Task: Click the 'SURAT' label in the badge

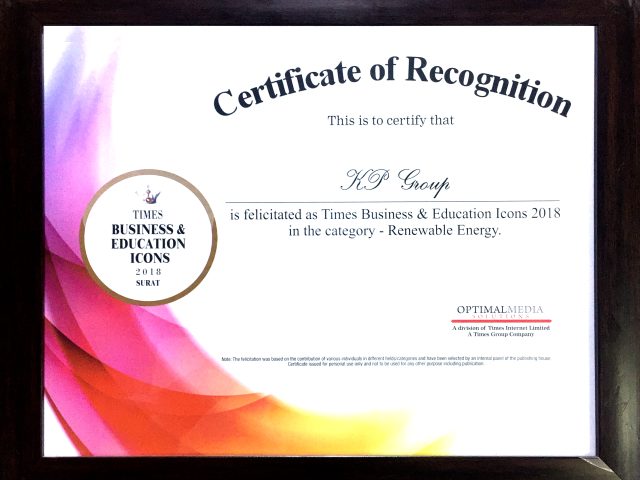Action: pos(148,284)
